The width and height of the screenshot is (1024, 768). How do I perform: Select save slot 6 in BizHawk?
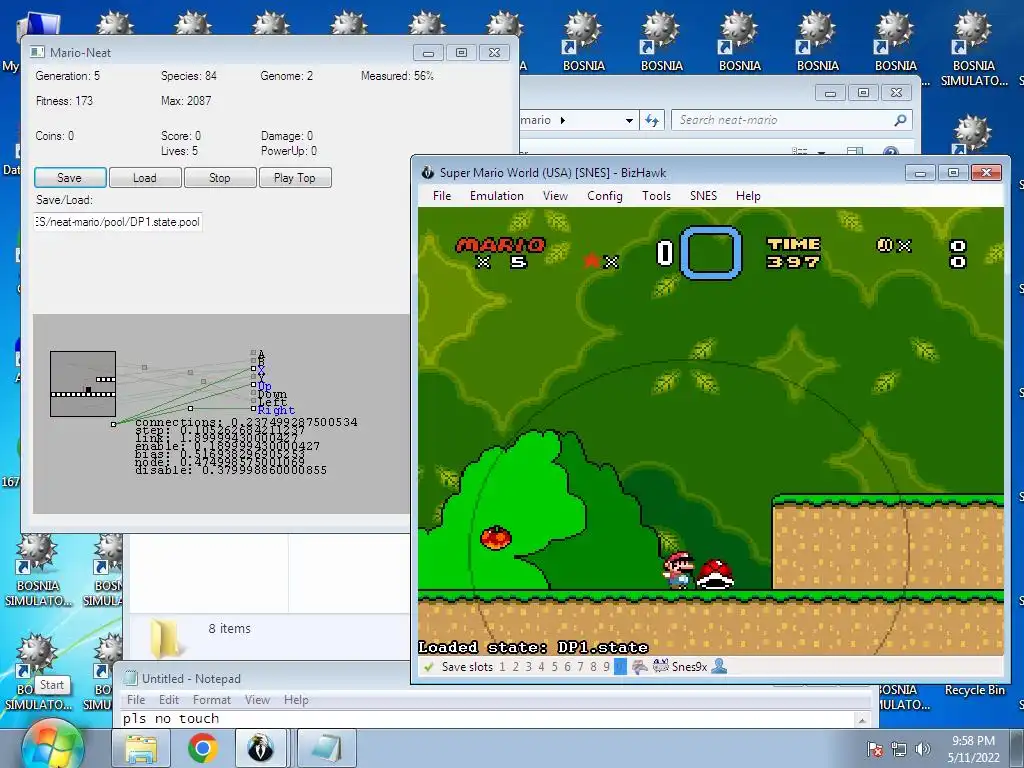567,667
